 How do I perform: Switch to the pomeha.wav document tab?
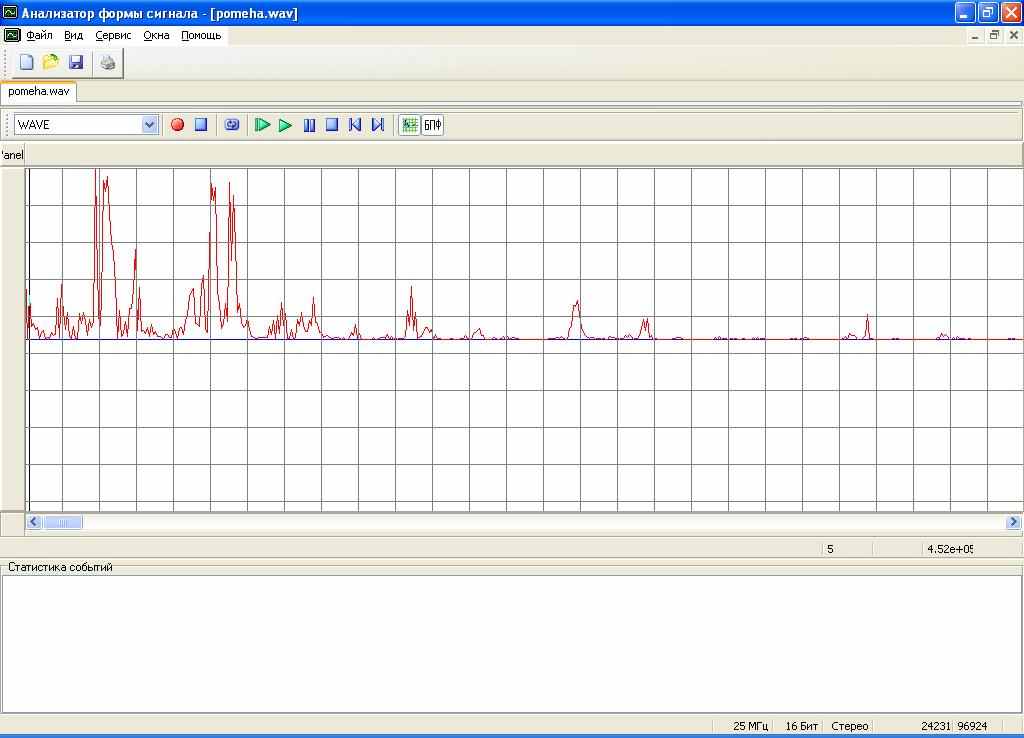tap(39, 91)
